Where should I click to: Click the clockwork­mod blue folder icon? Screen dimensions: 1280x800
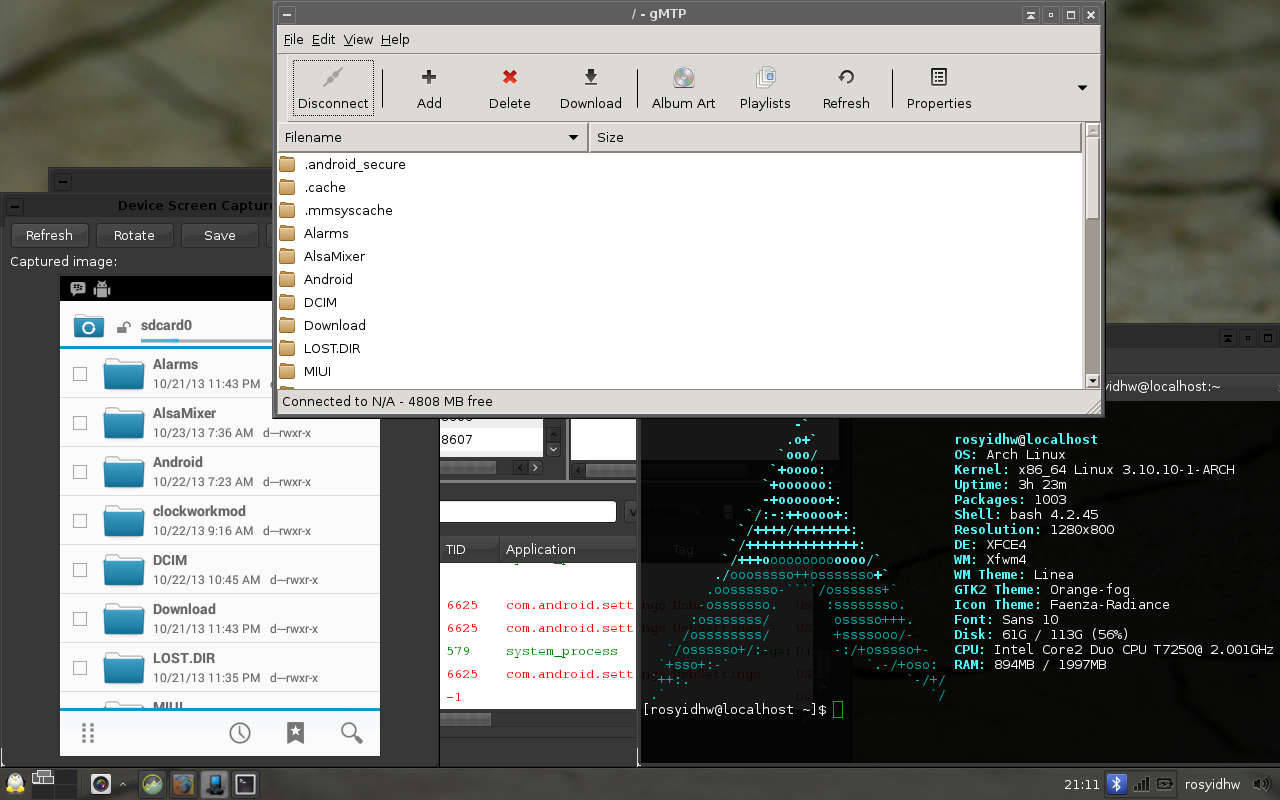point(124,520)
